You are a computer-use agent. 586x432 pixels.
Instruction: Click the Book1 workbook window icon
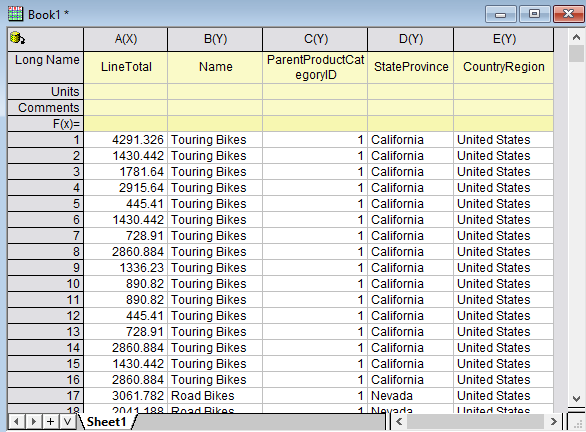click(x=15, y=14)
